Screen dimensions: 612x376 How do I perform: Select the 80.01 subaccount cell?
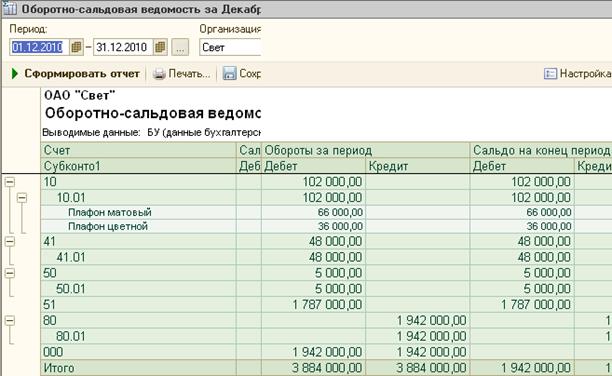pos(138,336)
